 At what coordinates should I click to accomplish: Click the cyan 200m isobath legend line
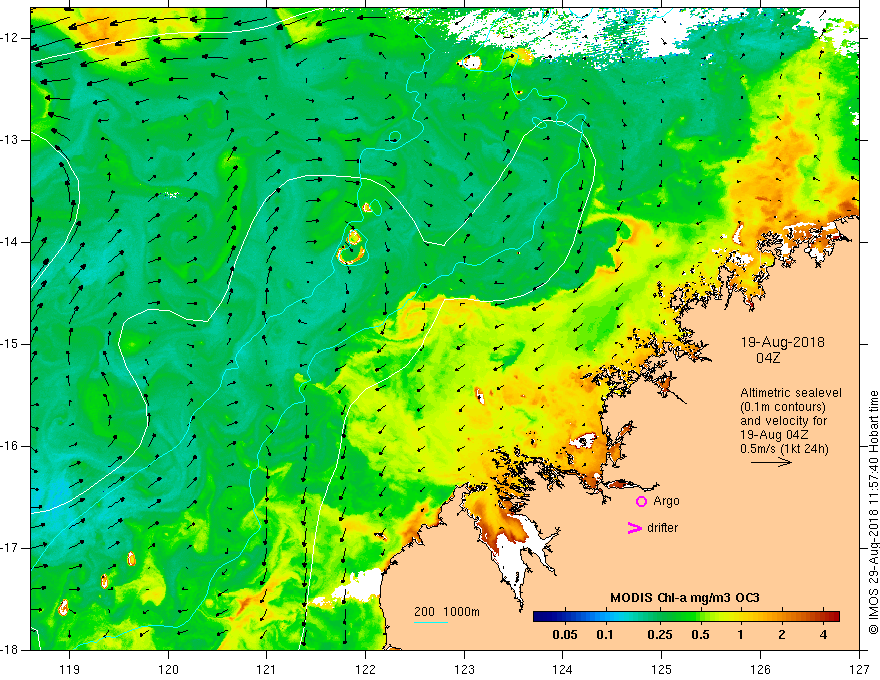(430, 622)
